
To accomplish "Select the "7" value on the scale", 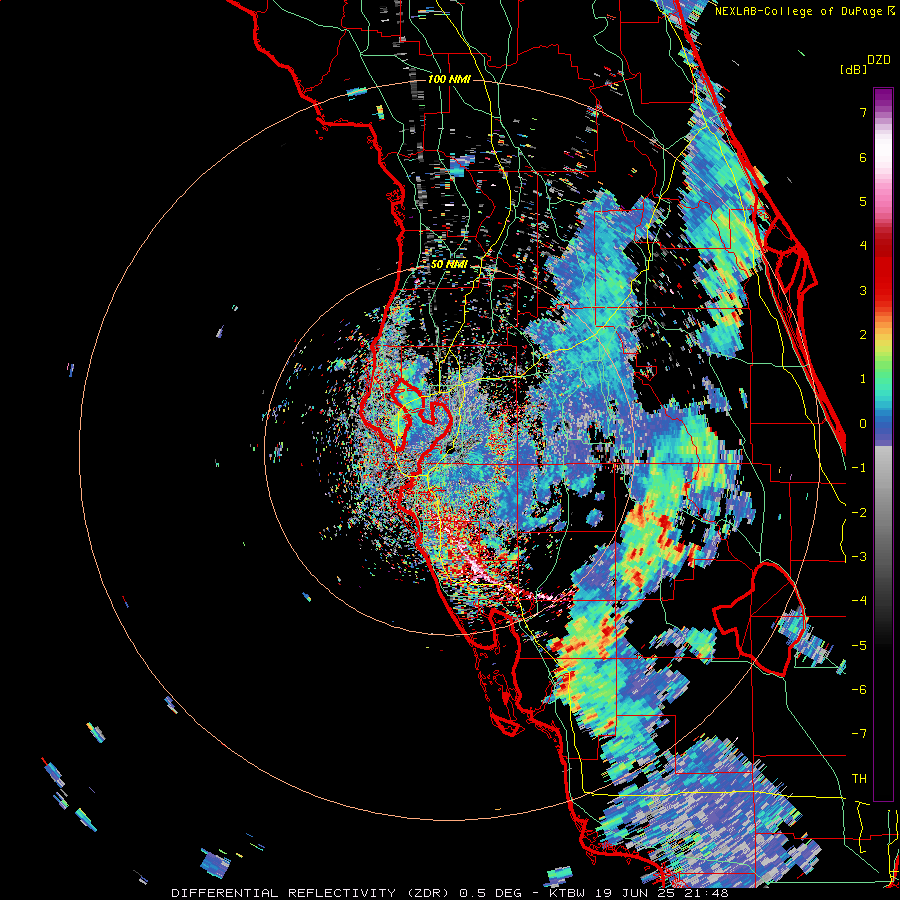I will point(863,113).
